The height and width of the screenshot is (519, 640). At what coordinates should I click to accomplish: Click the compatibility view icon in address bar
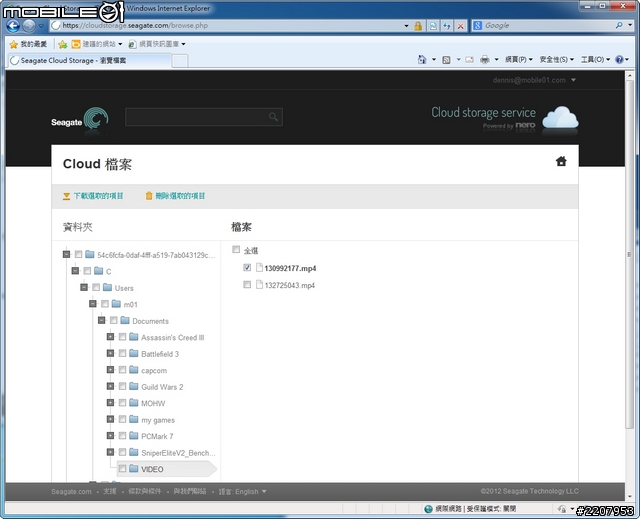(x=433, y=26)
